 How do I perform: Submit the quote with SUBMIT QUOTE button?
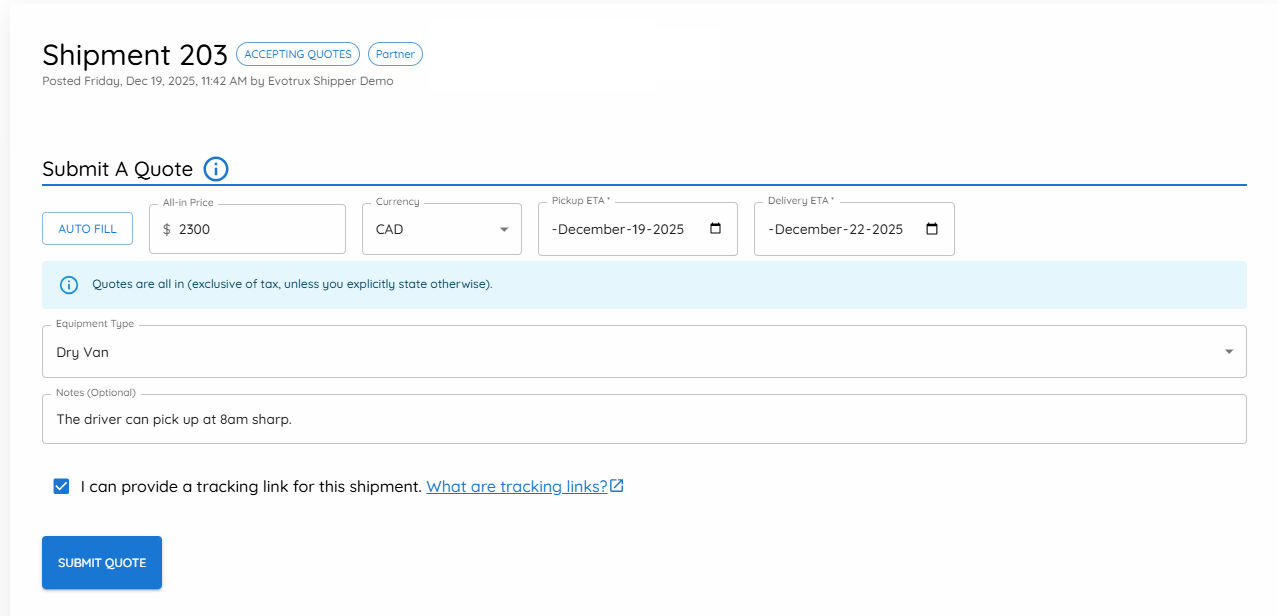(102, 563)
